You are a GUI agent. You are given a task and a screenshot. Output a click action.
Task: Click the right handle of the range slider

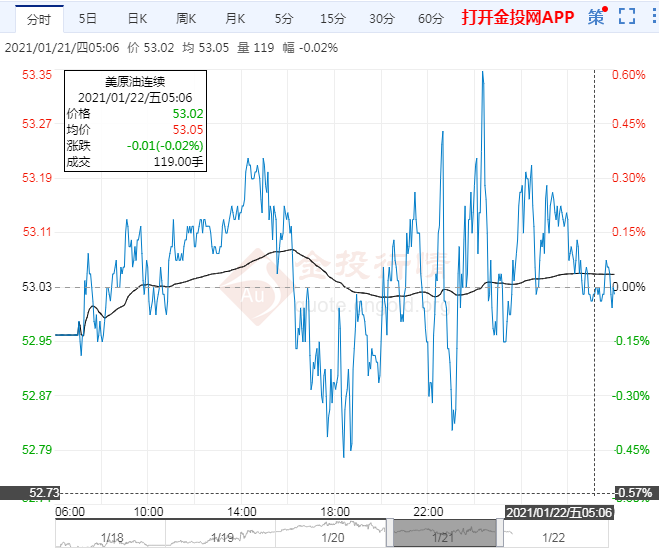coord(498,532)
